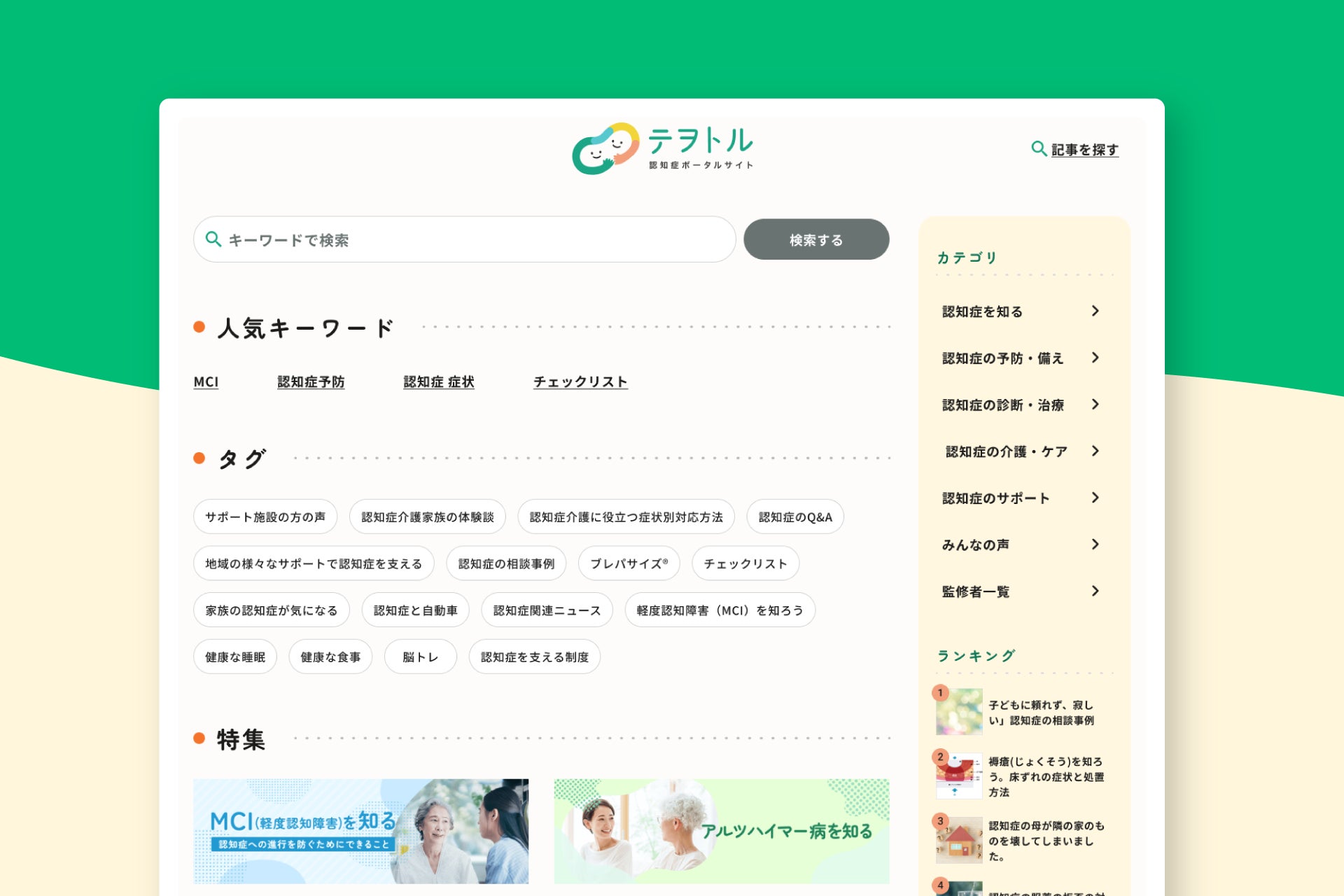The image size is (1344, 896).
Task: Select the 認知症のQ&A tag
Action: [x=795, y=517]
